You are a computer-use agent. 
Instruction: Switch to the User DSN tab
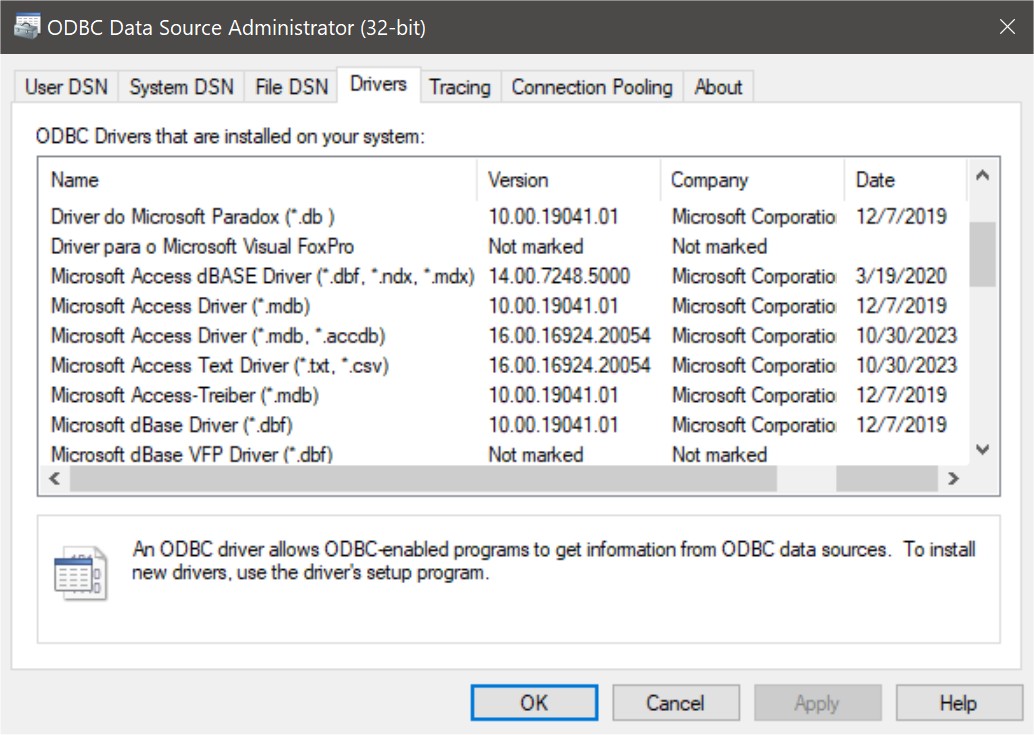pyautogui.click(x=64, y=87)
